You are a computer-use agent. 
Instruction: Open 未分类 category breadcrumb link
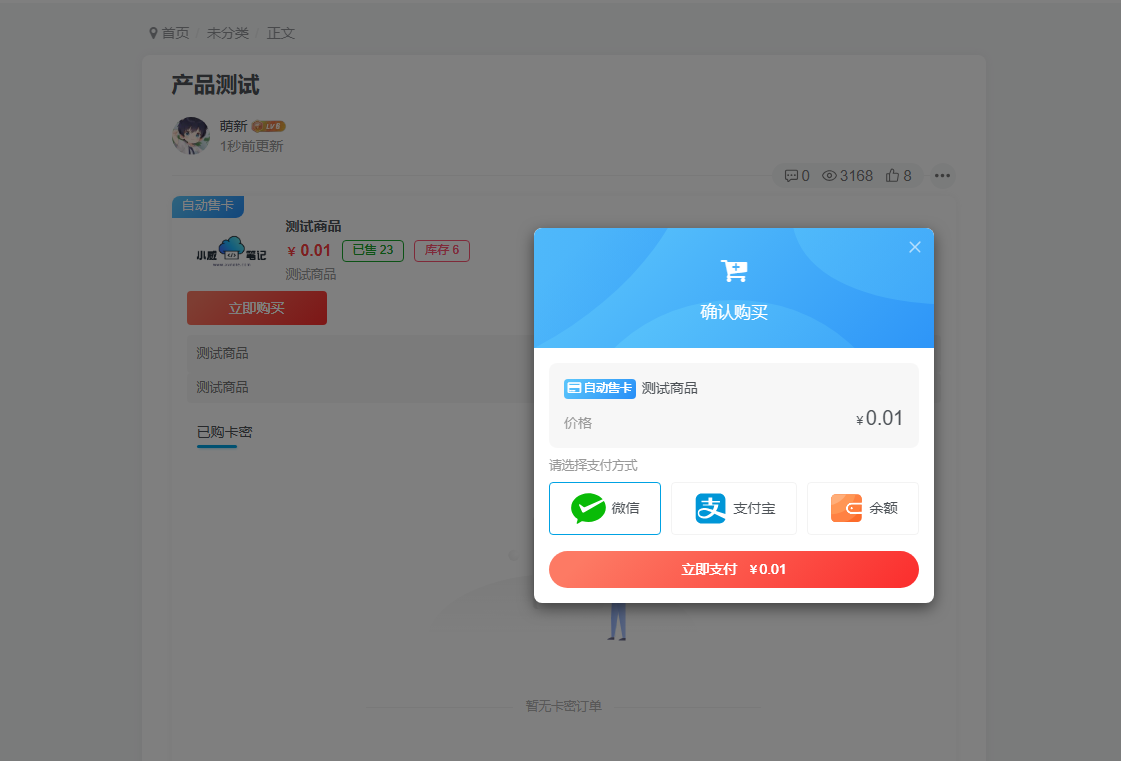pos(228,33)
